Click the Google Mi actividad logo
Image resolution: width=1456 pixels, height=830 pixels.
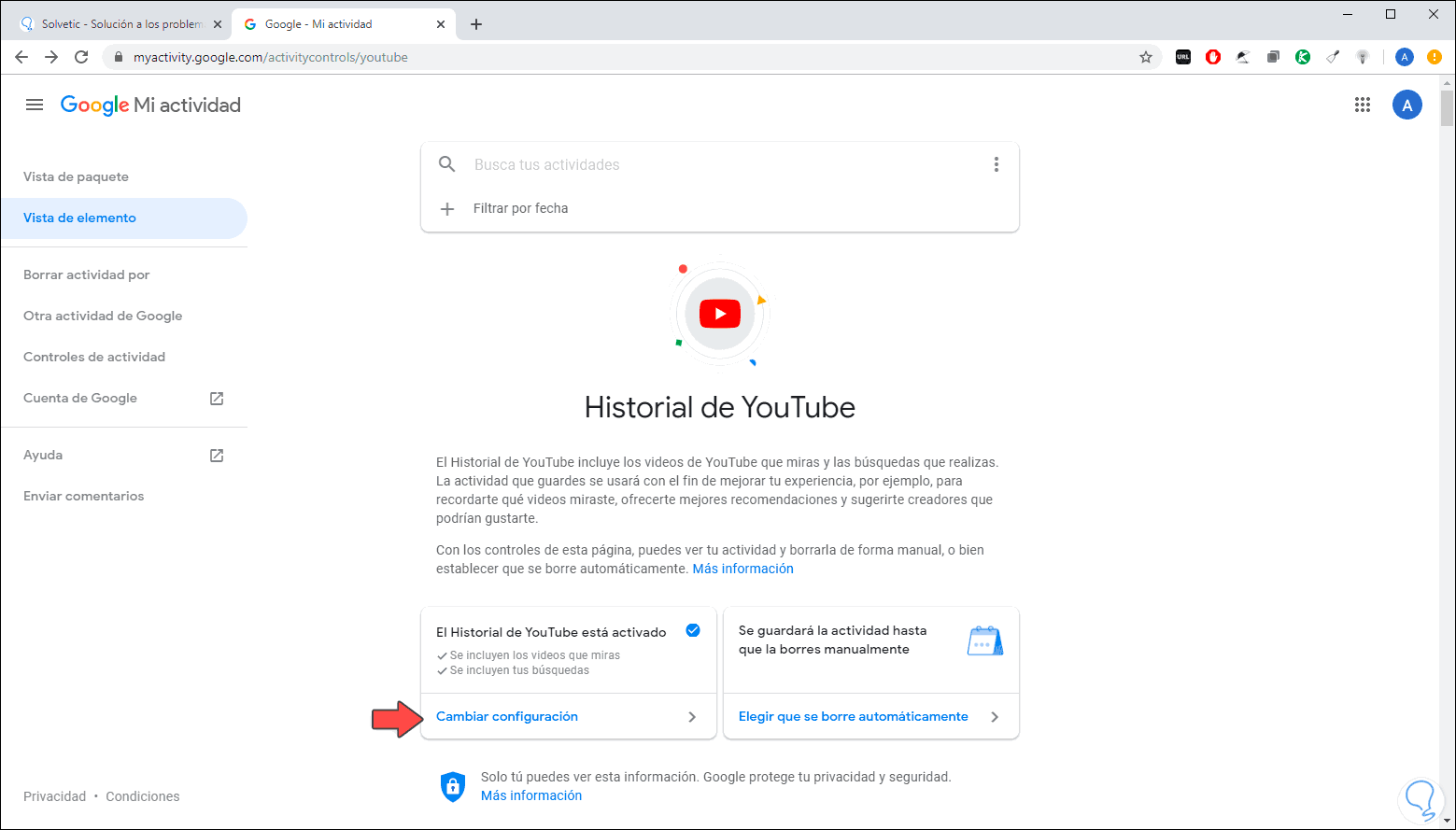tap(150, 106)
